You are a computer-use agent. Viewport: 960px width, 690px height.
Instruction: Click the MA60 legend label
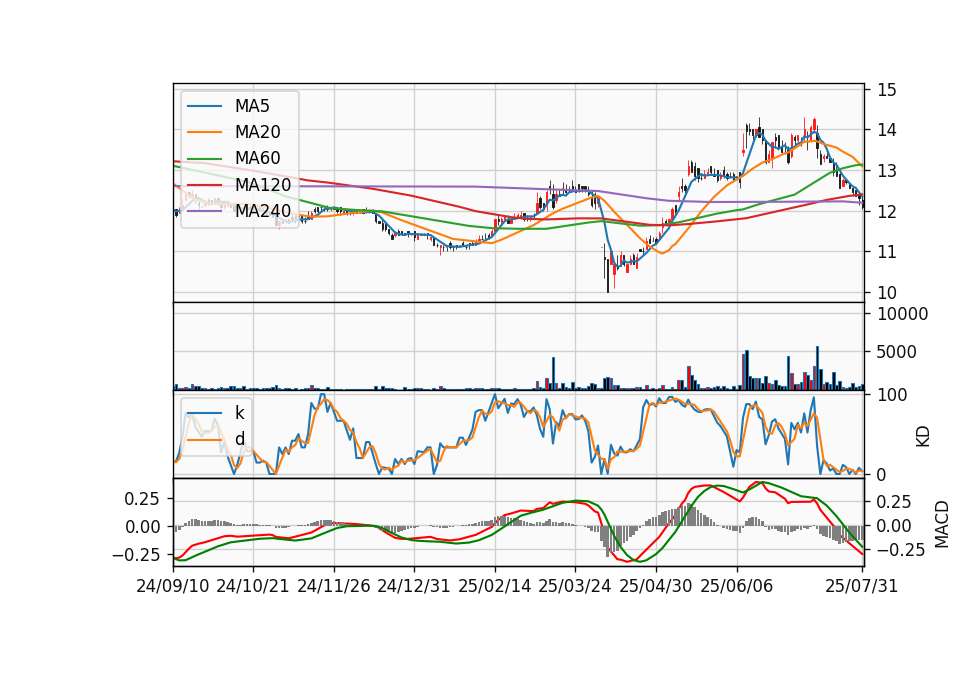click(257, 158)
